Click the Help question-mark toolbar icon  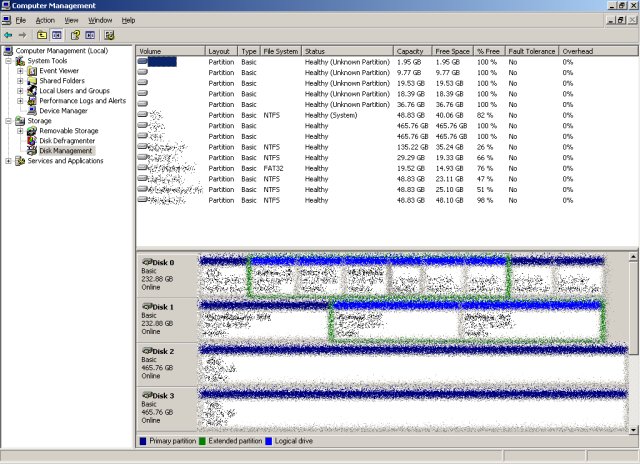[x=75, y=36]
